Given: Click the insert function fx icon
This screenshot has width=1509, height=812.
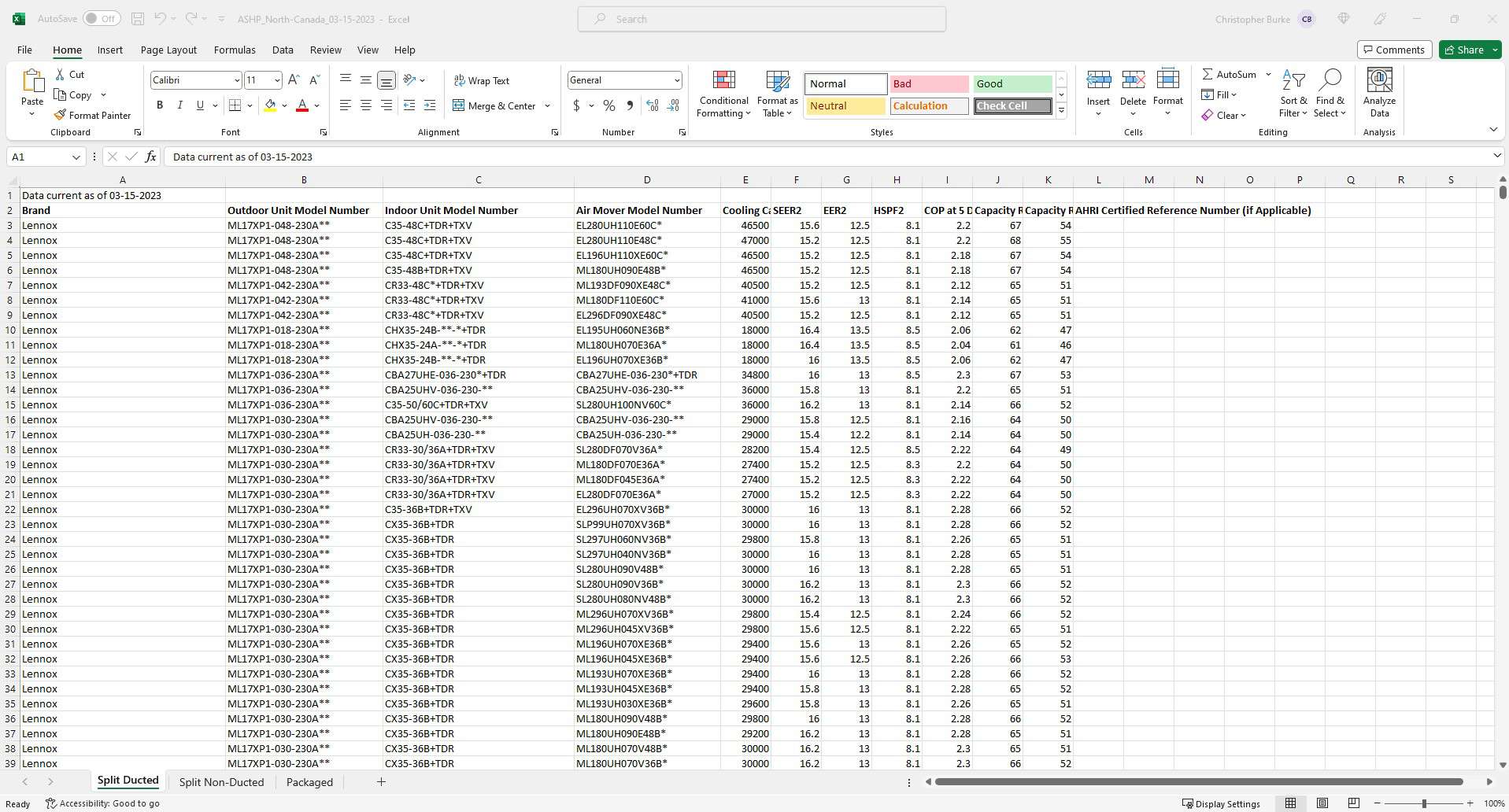Looking at the screenshot, I should click(x=150, y=157).
